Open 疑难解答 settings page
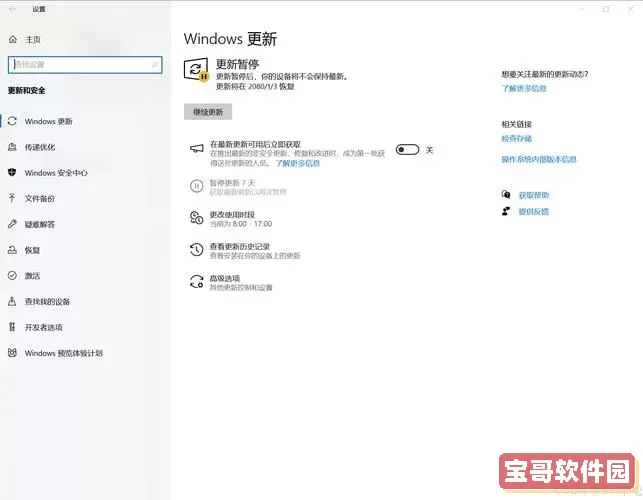 click(40, 224)
